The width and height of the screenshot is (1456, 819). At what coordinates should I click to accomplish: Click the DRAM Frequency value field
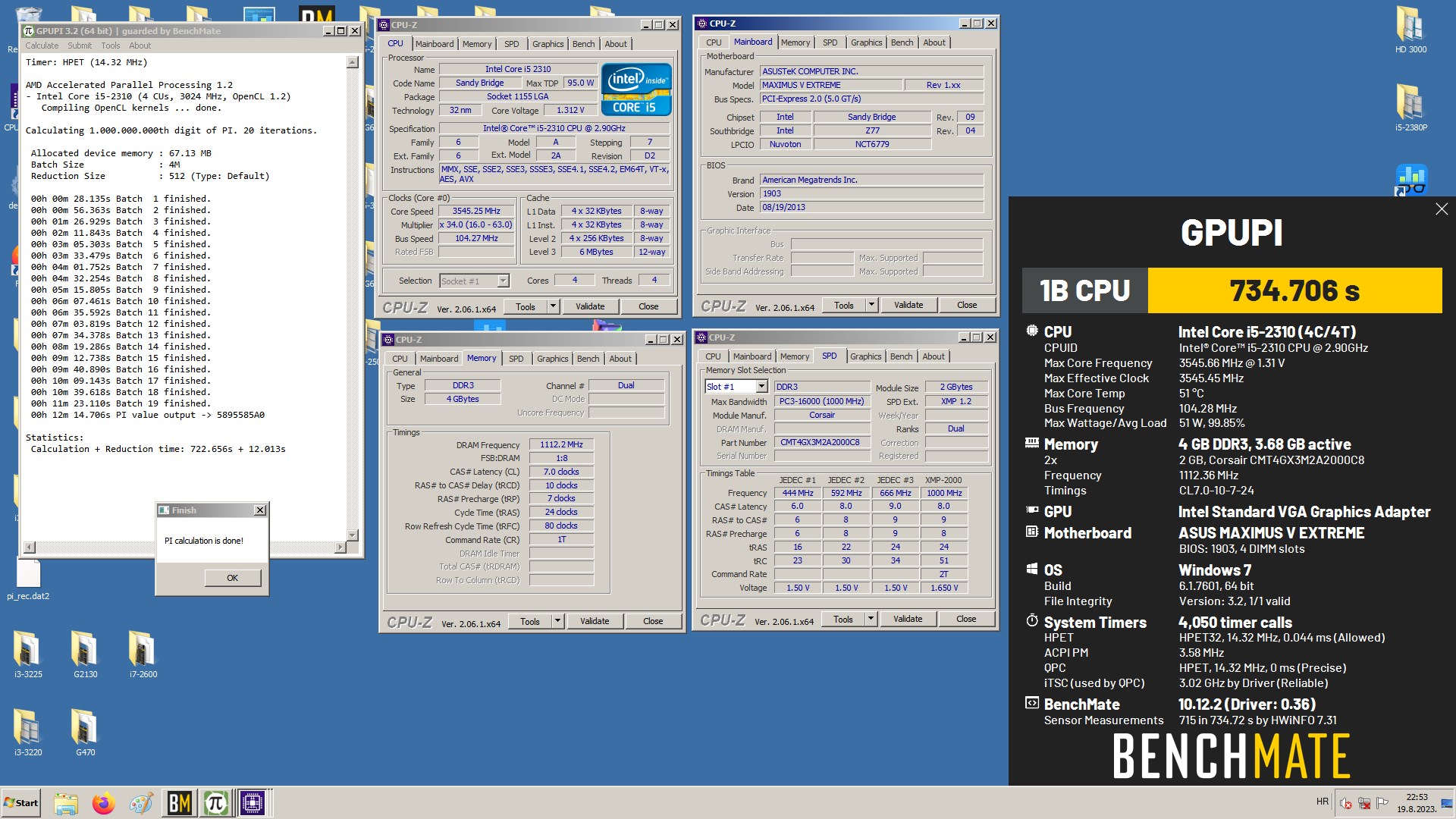click(561, 445)
